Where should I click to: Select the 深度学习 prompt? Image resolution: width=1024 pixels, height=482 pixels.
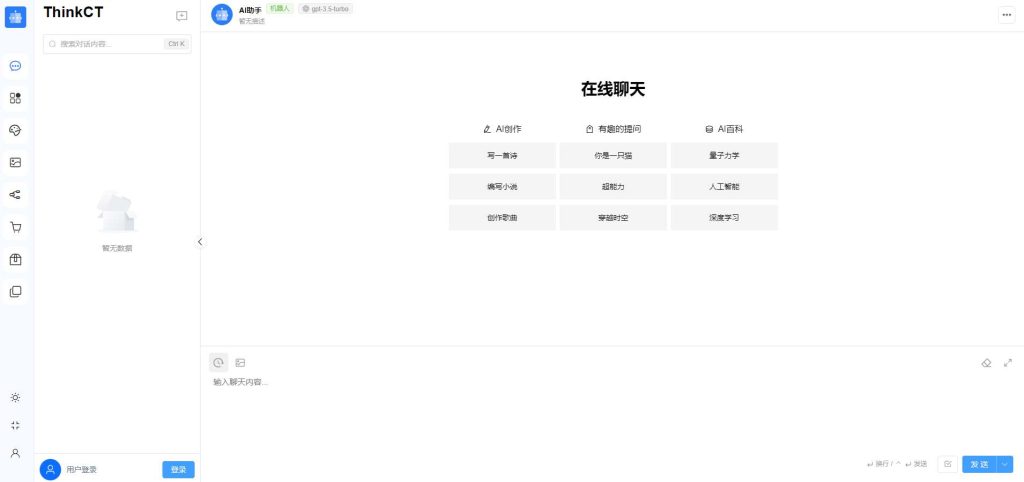click(724, 217)
